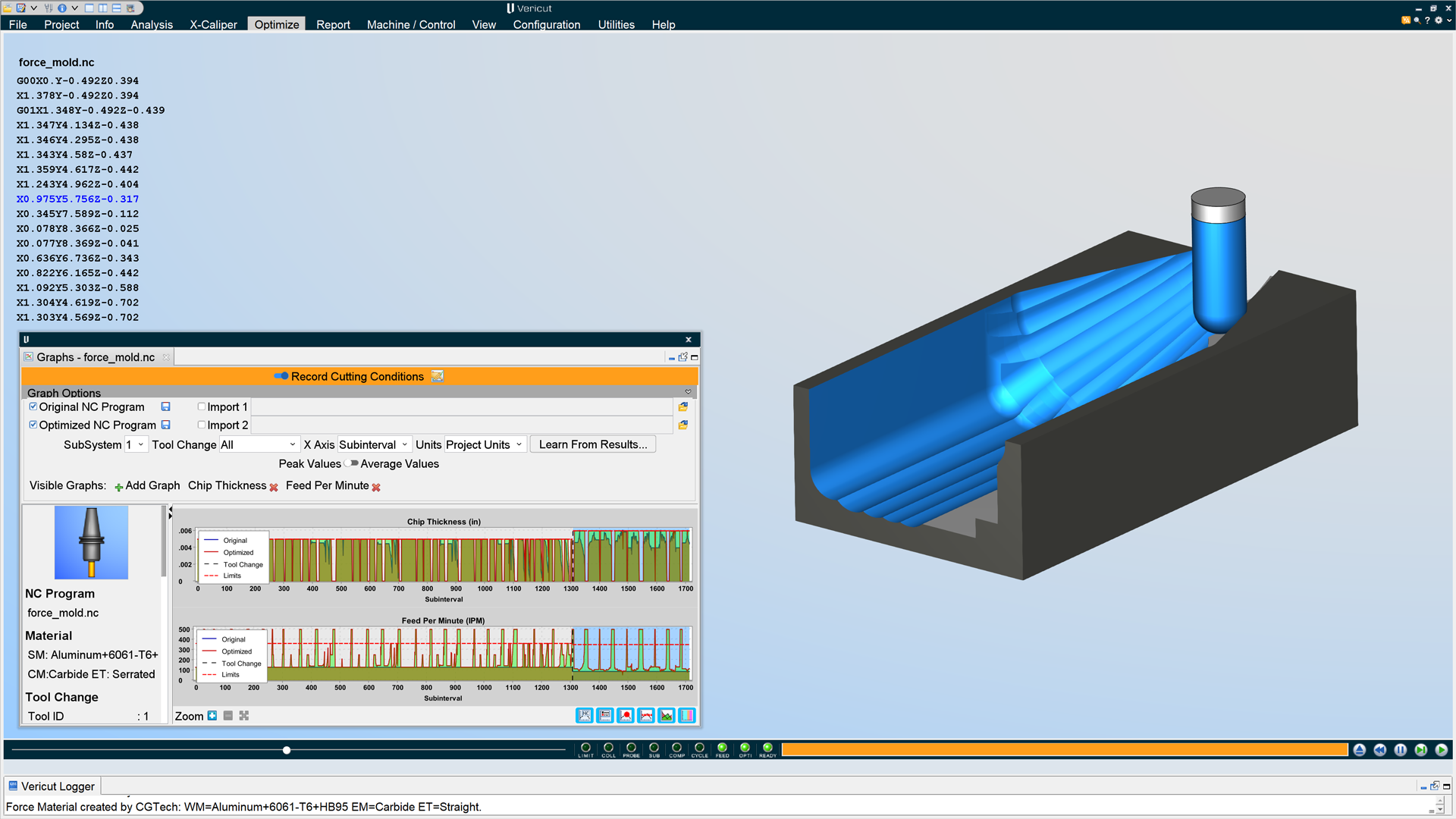Open the Machine / Control menu

pos(411,24)
